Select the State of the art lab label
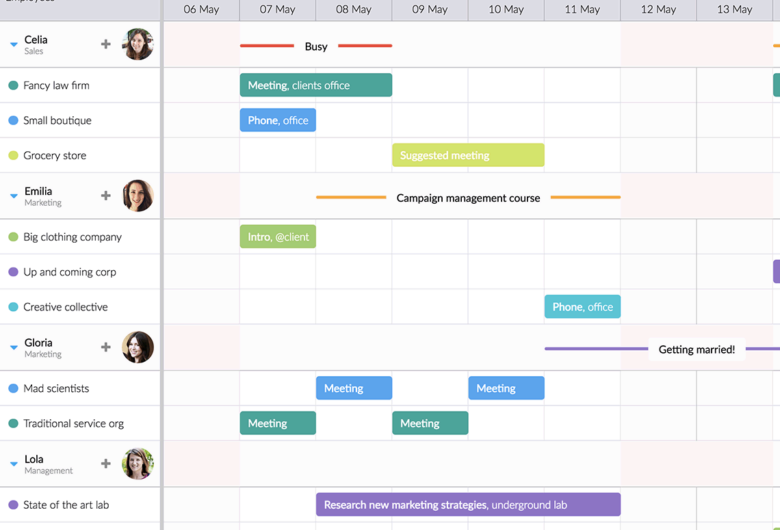The width and height of the screenshot is (780, 530). tap(66, 505)
